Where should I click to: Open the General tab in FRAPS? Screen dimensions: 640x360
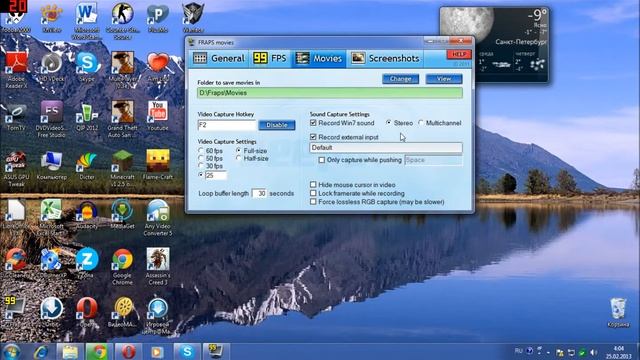click(x=219, y=58)
